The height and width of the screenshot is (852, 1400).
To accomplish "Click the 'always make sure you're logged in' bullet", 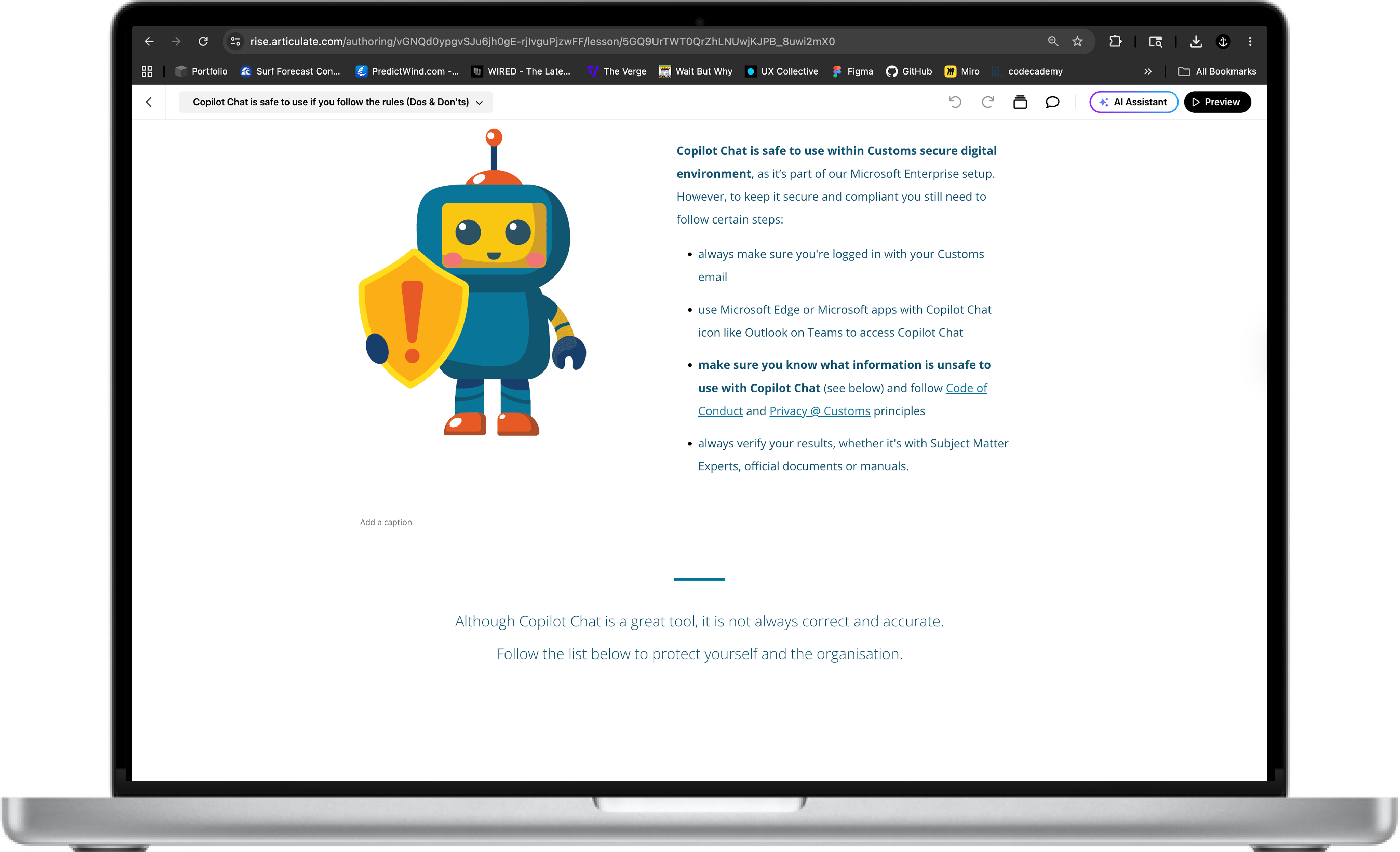I will [x=841, y=265].
